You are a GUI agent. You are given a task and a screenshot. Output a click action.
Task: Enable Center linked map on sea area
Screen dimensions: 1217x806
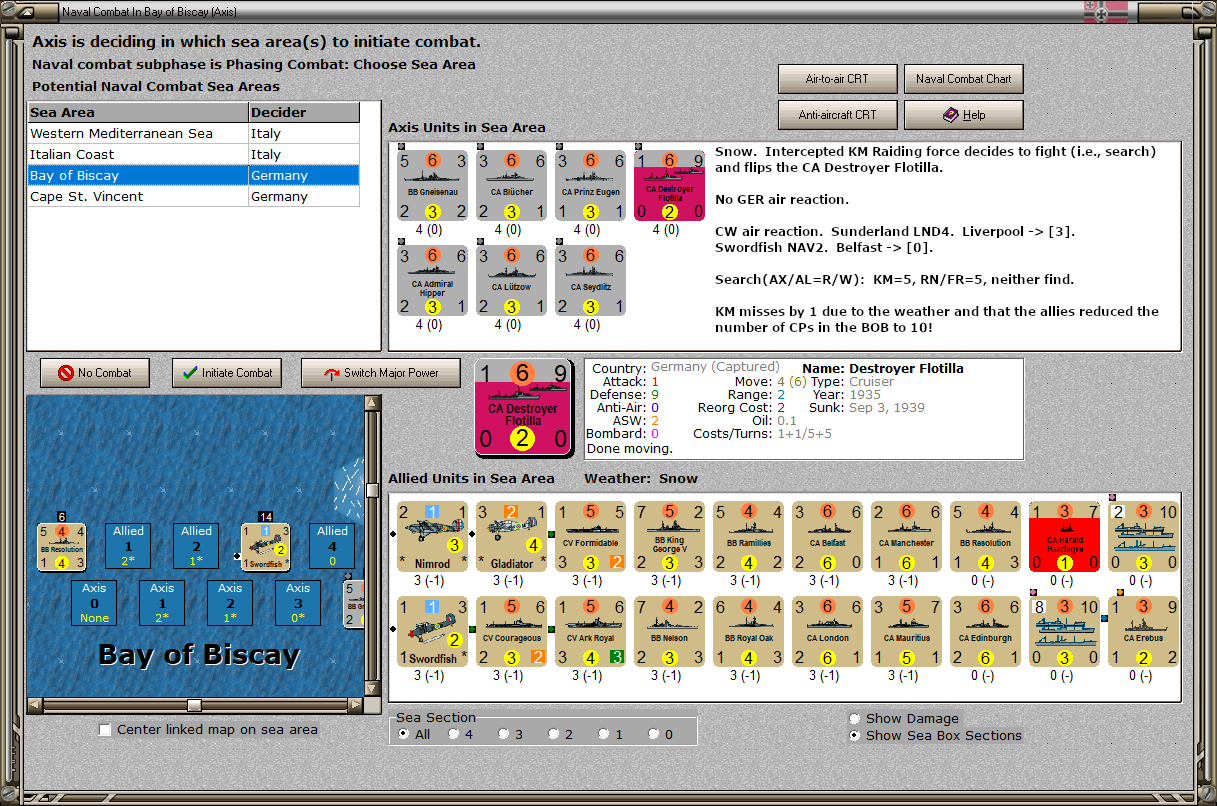tap(106, 730)
